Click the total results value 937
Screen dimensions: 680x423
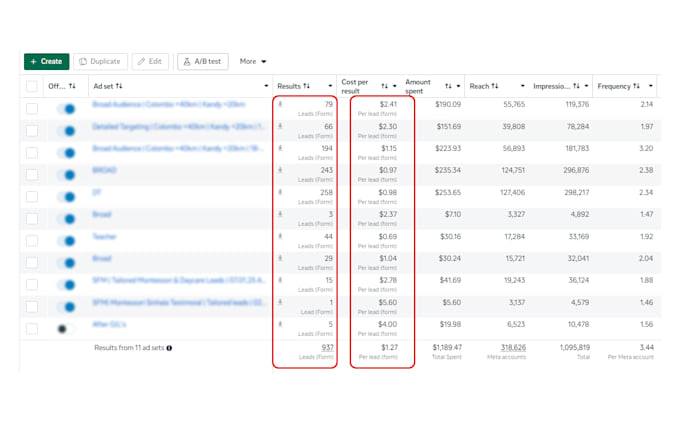tap(327, 348)
